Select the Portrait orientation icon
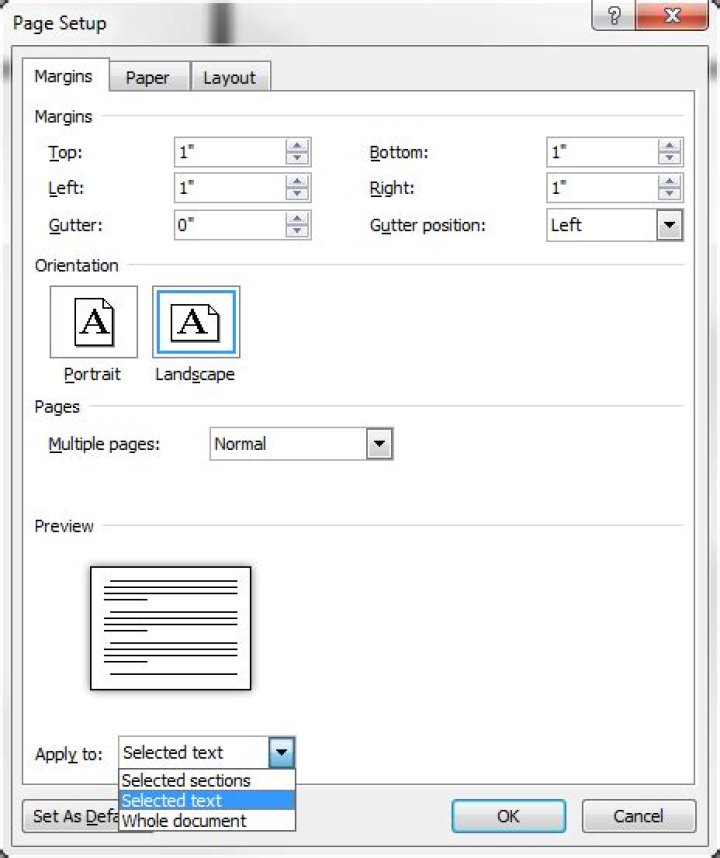This screenshot has width=720, height=858. pyautogui.click(x=94, y=322)
